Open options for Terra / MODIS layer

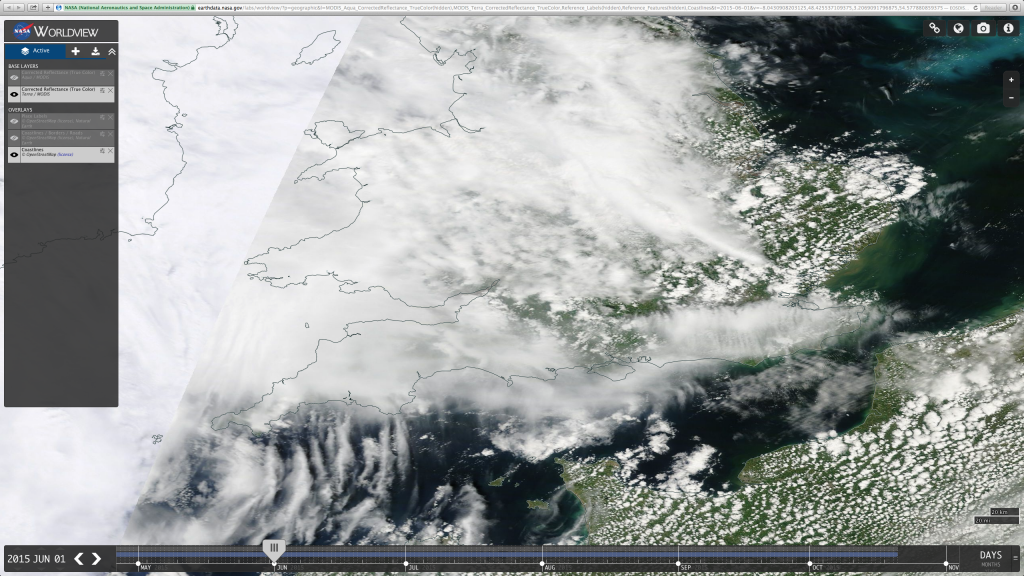[103, 91]
